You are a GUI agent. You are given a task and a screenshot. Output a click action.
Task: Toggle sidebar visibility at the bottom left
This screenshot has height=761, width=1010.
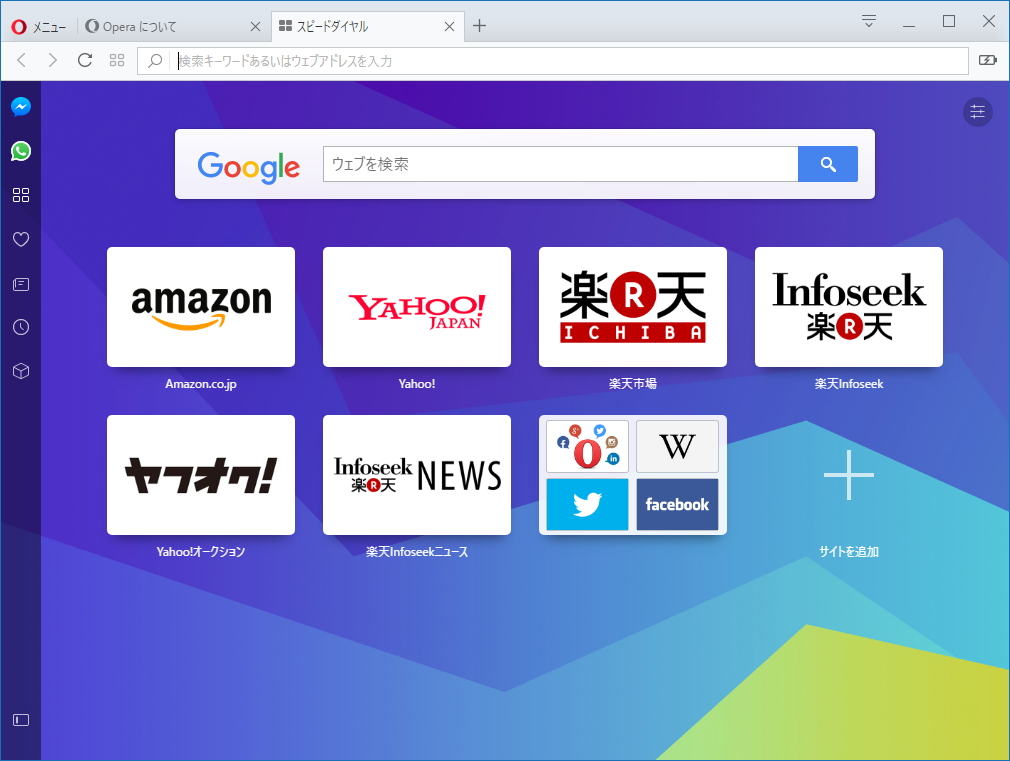pos(20,719)
